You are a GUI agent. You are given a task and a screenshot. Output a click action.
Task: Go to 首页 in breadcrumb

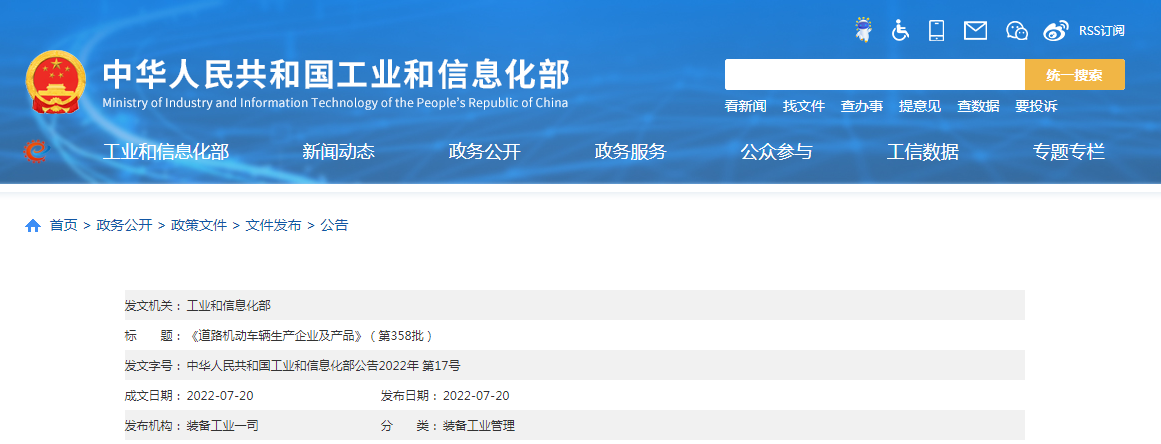coord(64,226)
